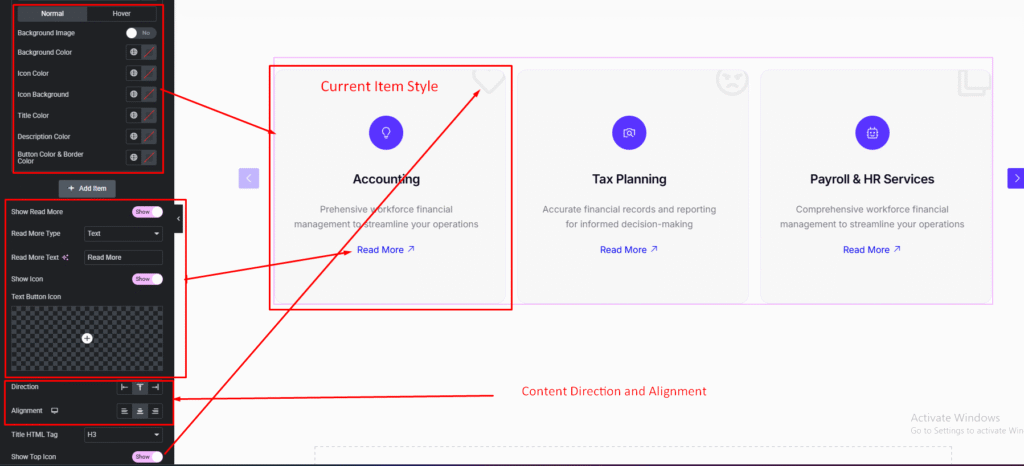Toggle the Show Icon switch
This screenshot has height=466, width=1024.
pyautogui.click(x=146, y=279)
